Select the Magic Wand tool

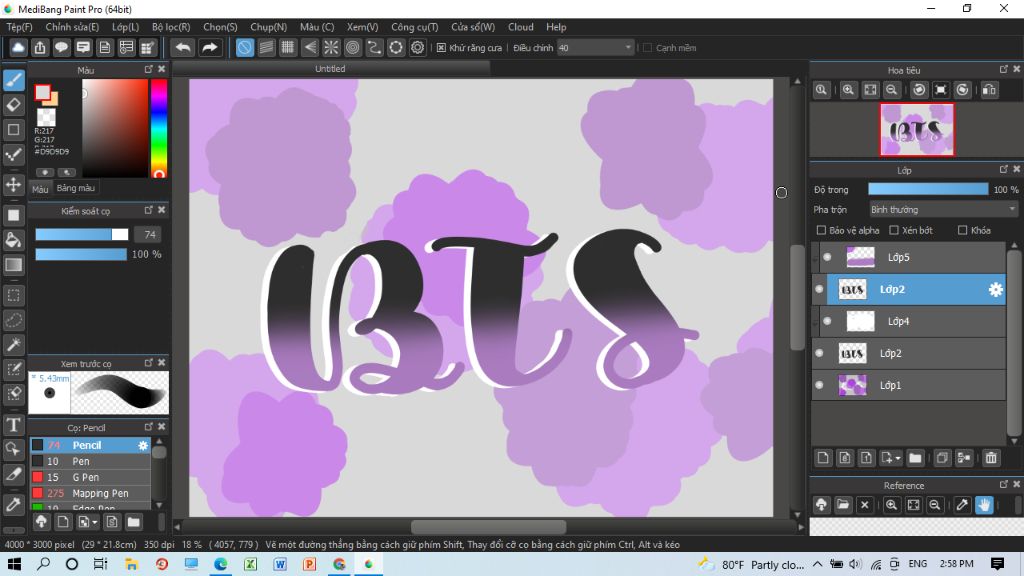click(x=14, y=344)
